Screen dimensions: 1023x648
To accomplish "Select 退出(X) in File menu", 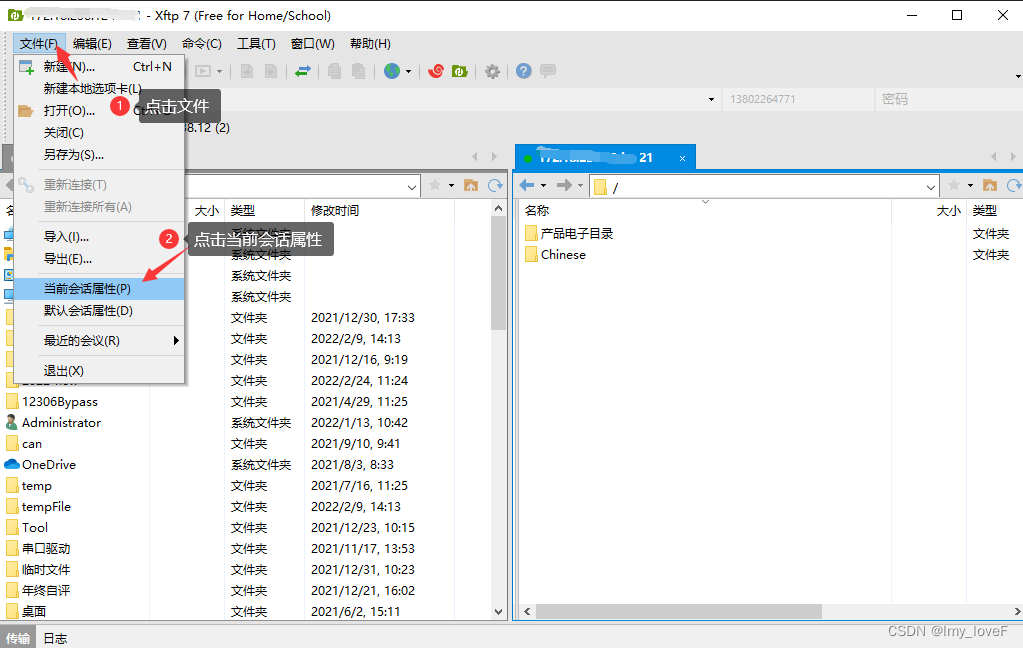I will 99,371.
